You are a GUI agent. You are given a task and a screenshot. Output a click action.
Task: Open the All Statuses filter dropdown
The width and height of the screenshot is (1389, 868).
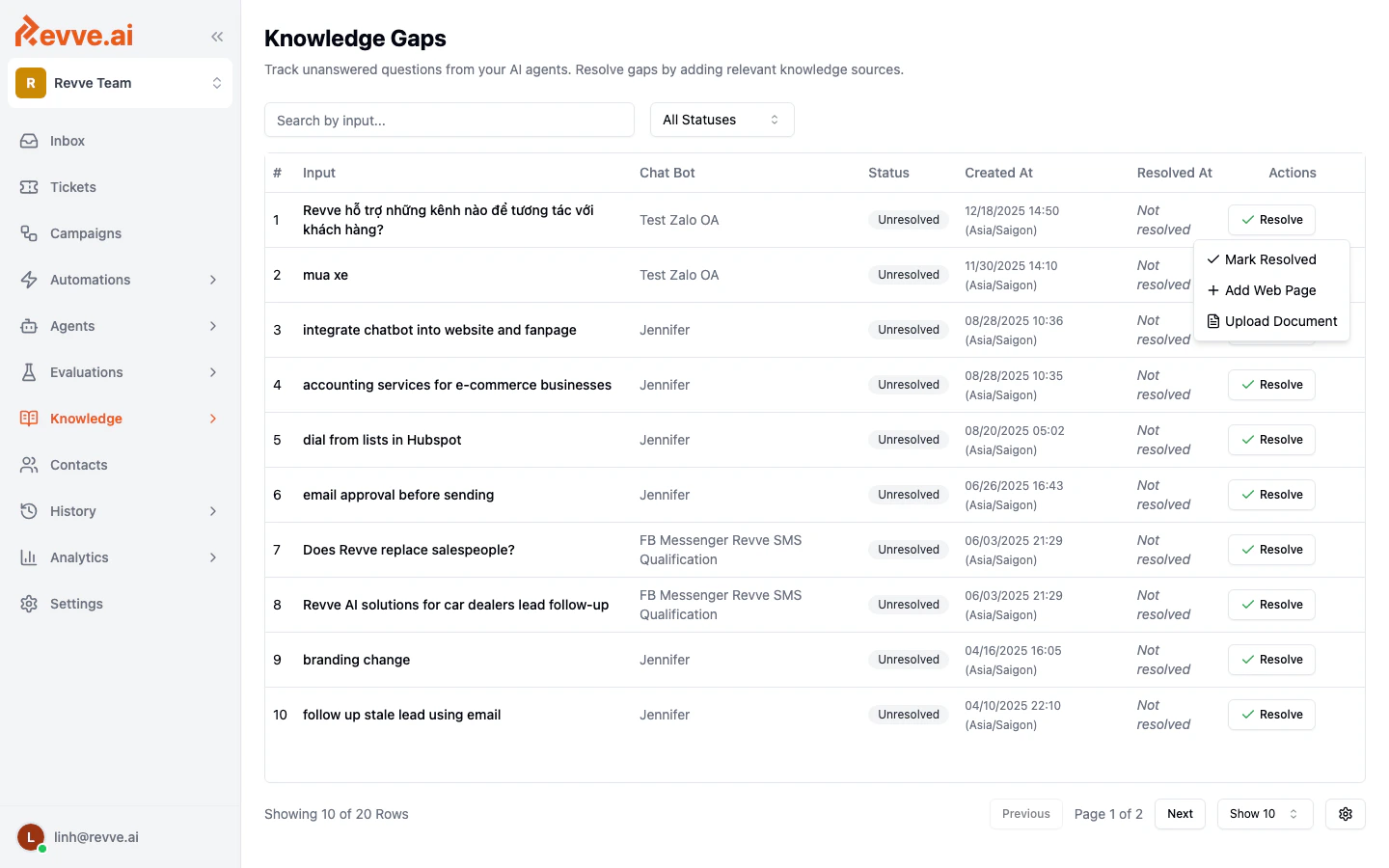[722, 120]
